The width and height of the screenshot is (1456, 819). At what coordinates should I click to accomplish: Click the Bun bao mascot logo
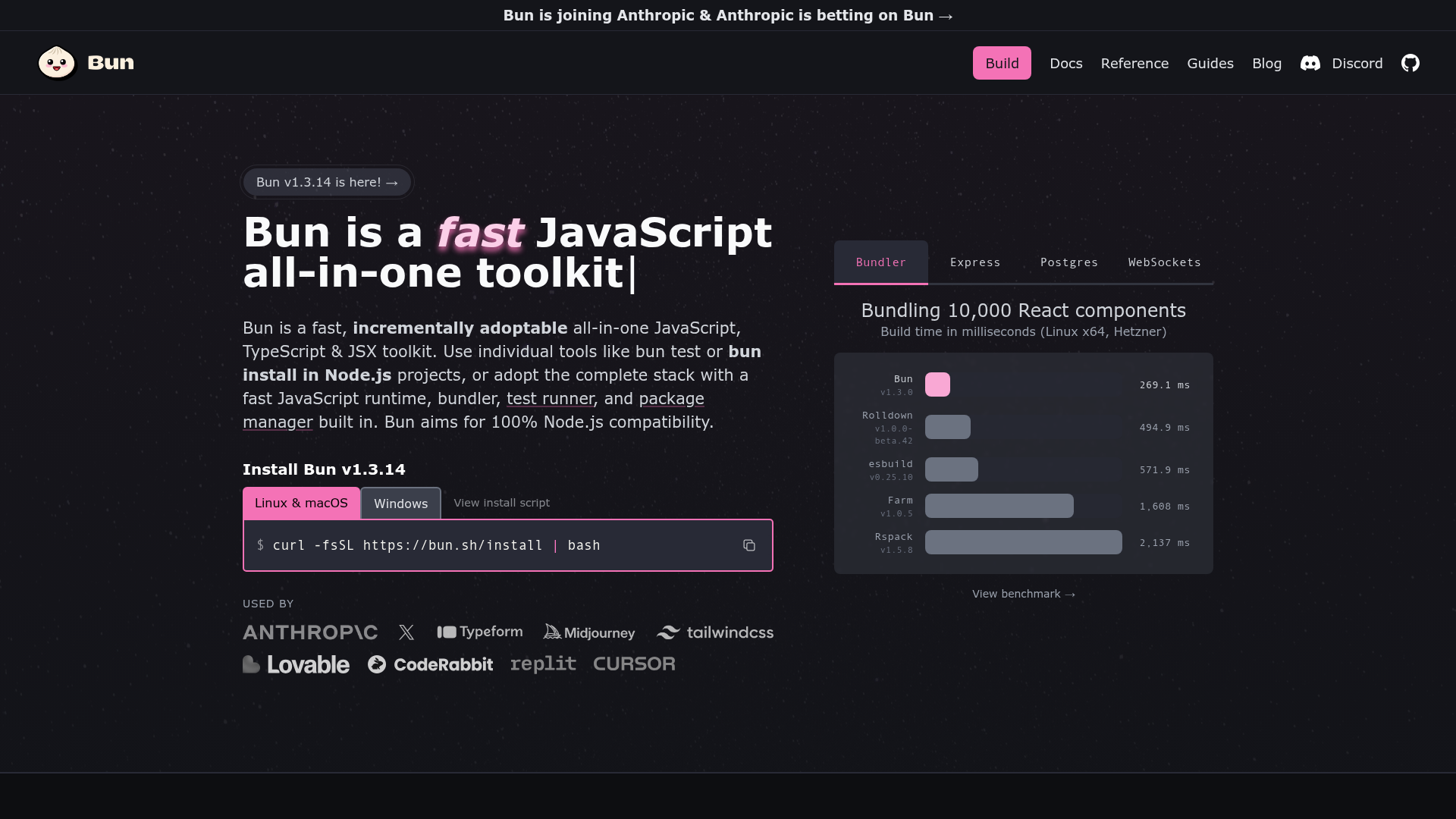(x=57, y=62)
